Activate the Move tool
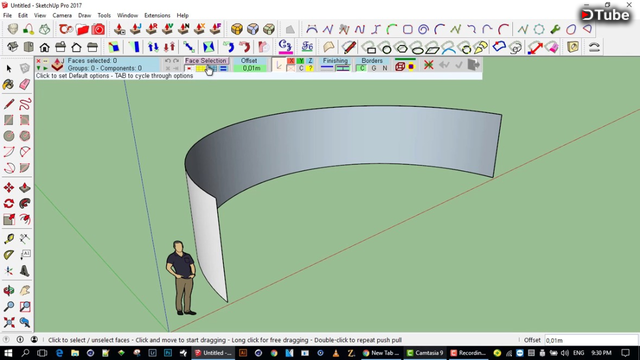Viewport: 640px width, 360px height. point(9,187)
